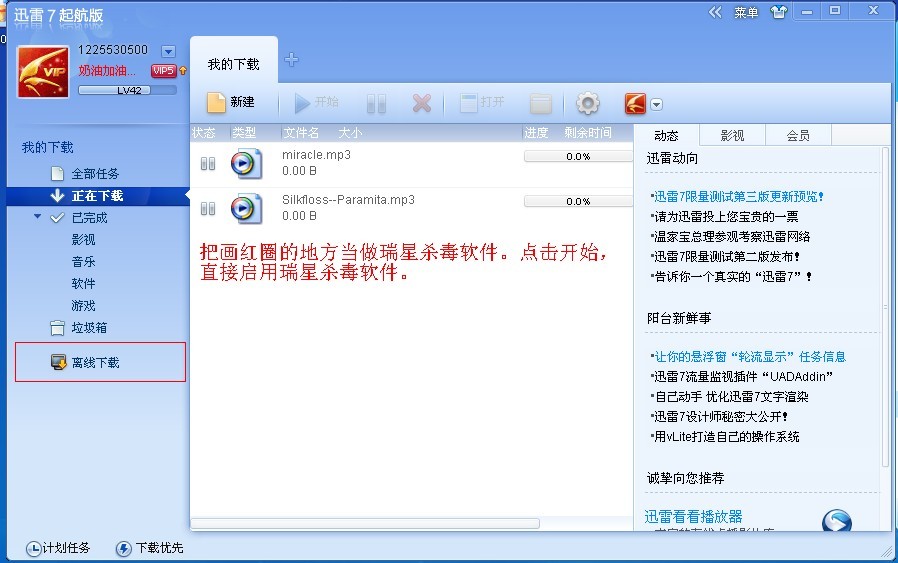This screenshot has height=563, width=898.
Task: Open 离线下载 offline download
Action: coord(96,363)
